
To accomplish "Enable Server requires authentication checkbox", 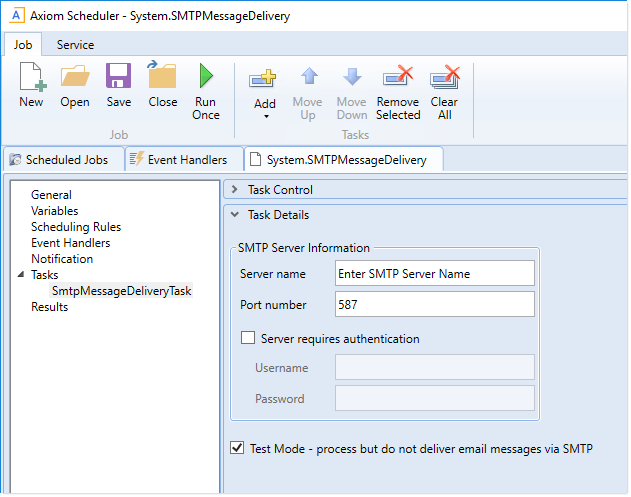I will point(248,339).
